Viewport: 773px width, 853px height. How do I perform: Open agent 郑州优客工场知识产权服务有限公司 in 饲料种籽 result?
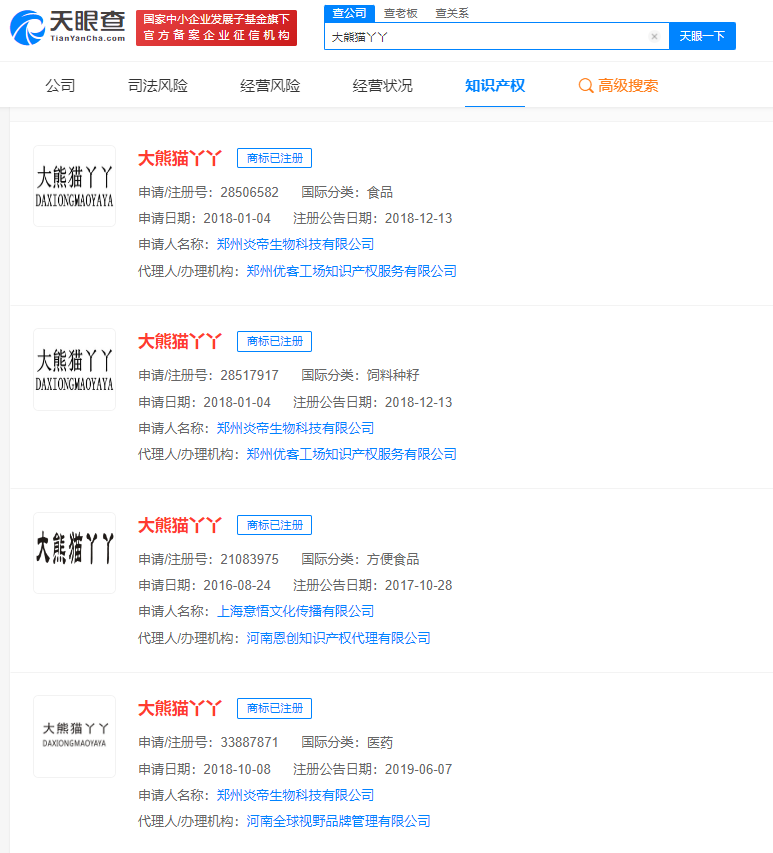351,454
